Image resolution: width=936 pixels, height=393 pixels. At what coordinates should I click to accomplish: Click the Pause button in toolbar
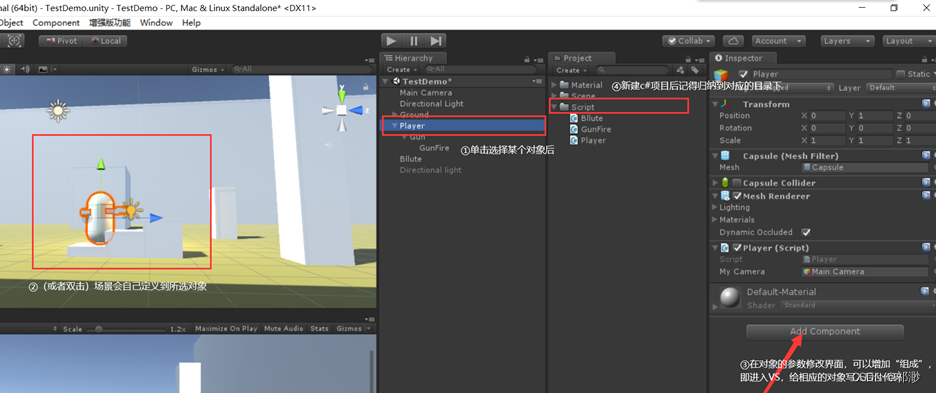tap(414, 41)
